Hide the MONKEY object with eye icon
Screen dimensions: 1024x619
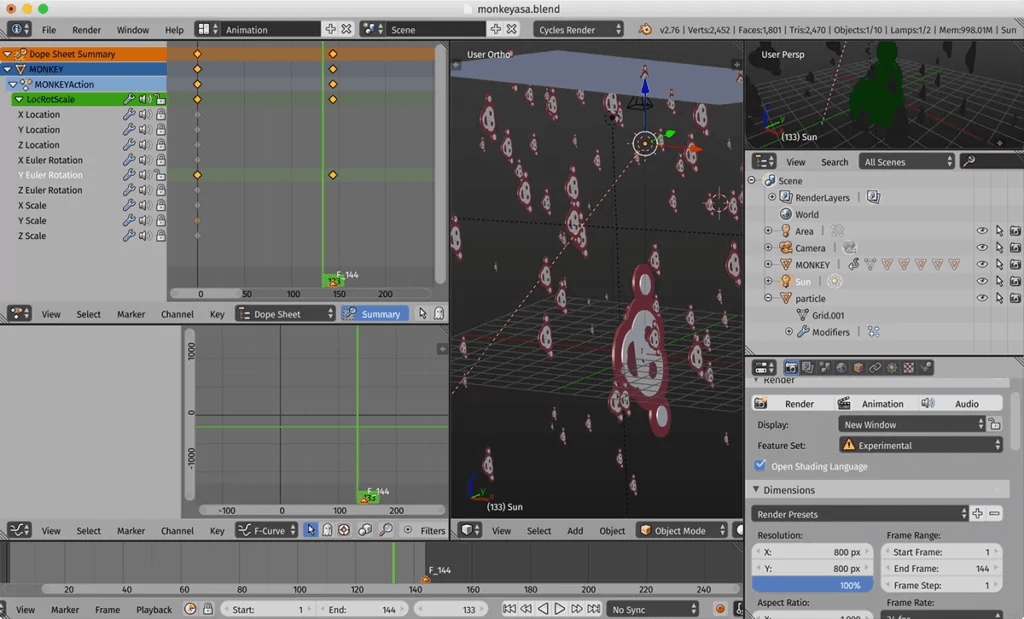pos(982,265)
